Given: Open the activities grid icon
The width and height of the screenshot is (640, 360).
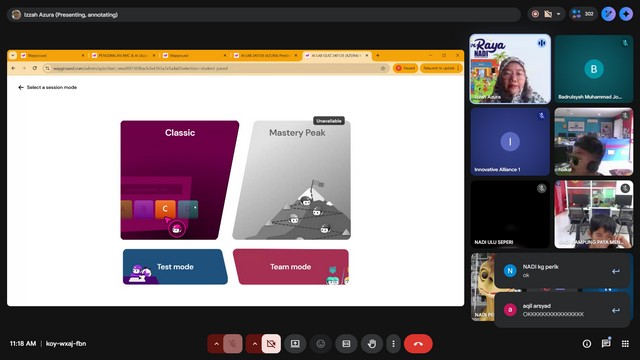Looking at the screenshot, I should [x=625, y=344].
